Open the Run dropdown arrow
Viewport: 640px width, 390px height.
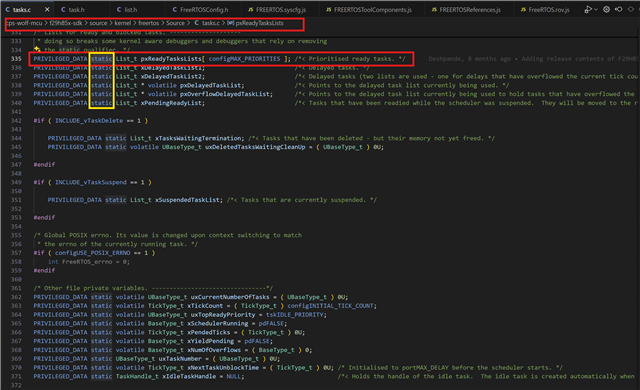tap(596, 9)
